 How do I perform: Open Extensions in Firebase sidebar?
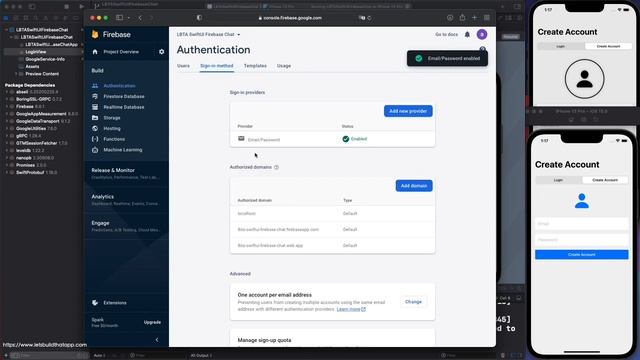115,303
